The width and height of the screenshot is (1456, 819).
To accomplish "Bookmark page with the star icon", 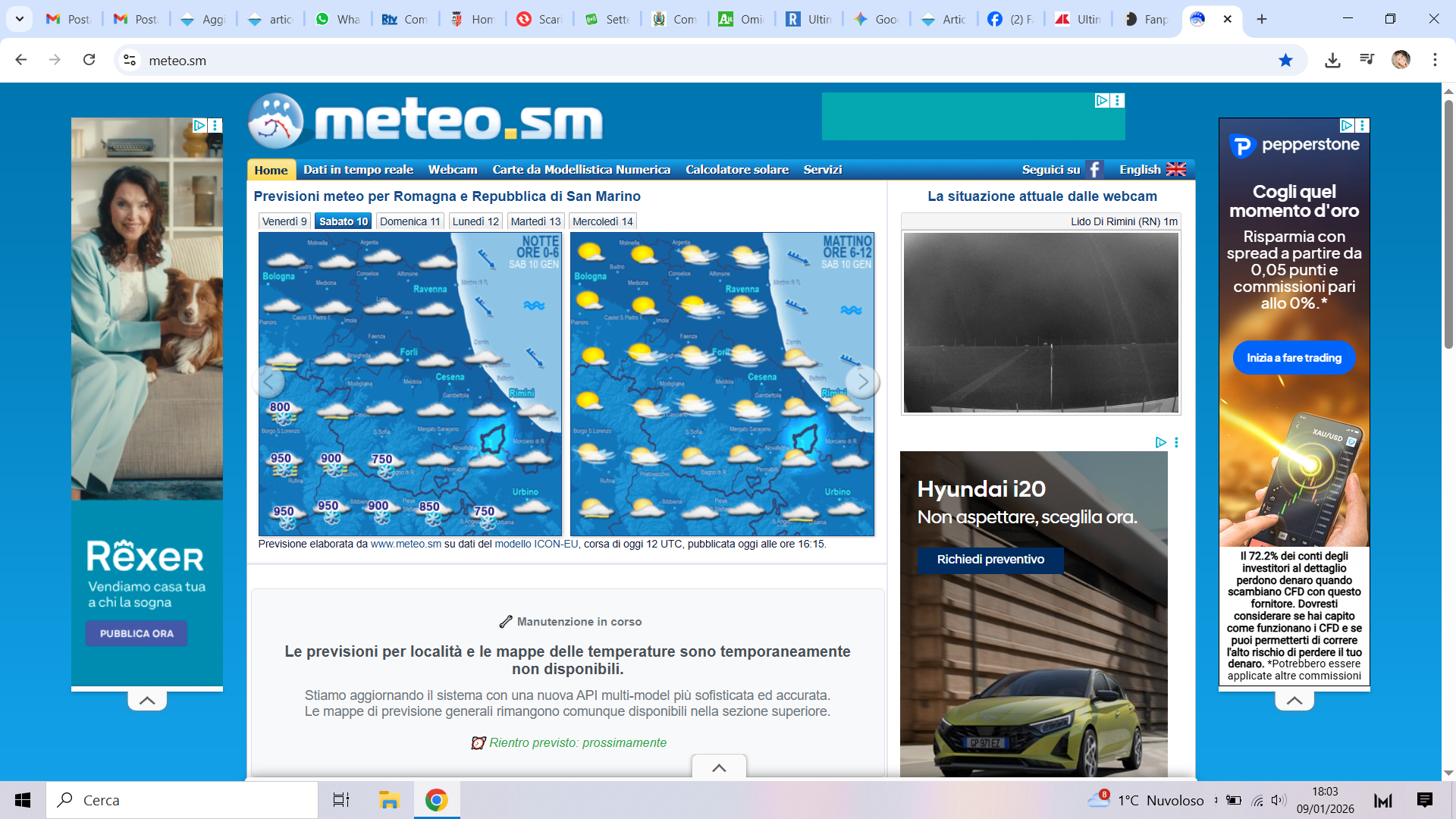I will coord(1285,60).
